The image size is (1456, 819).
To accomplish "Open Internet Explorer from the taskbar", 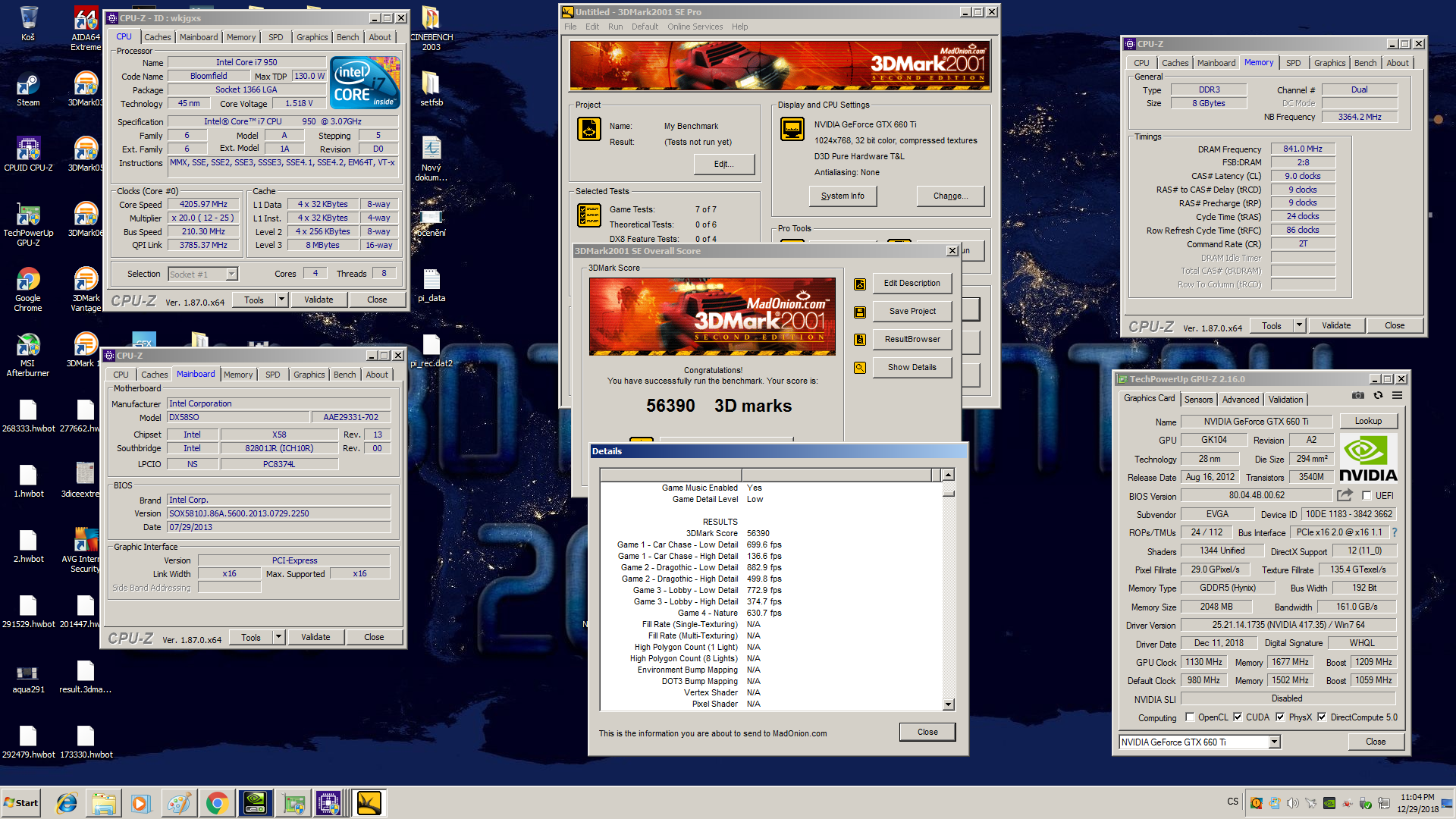I will pyautogui.click(x=67, y=803).
